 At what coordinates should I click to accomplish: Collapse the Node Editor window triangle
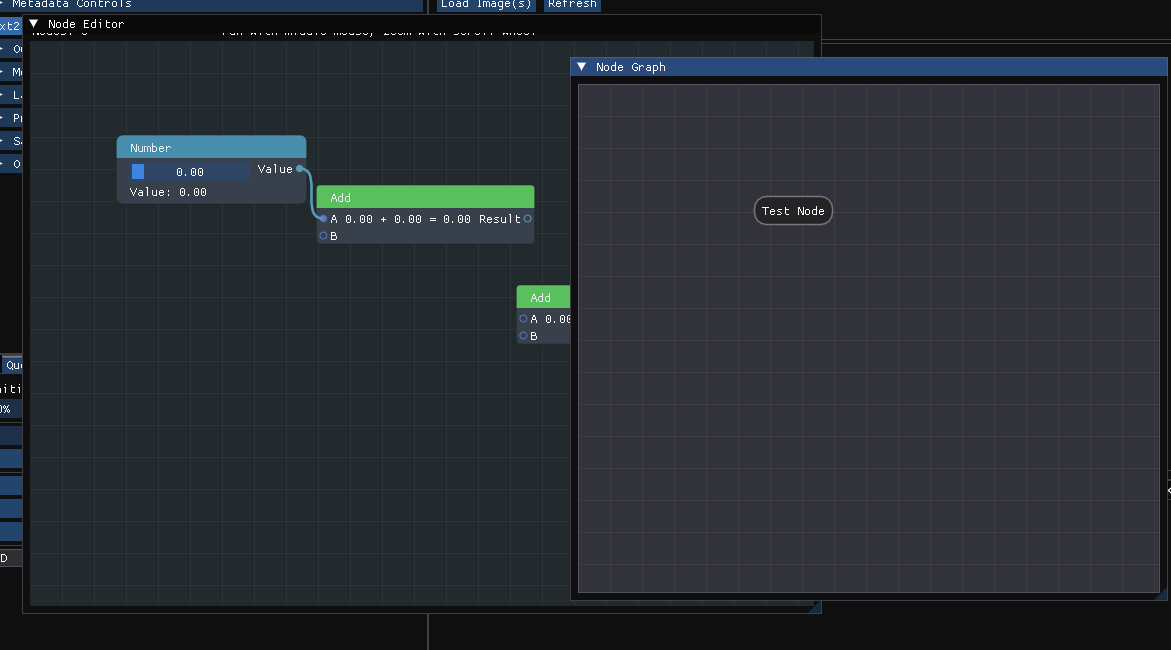(34, 24)
